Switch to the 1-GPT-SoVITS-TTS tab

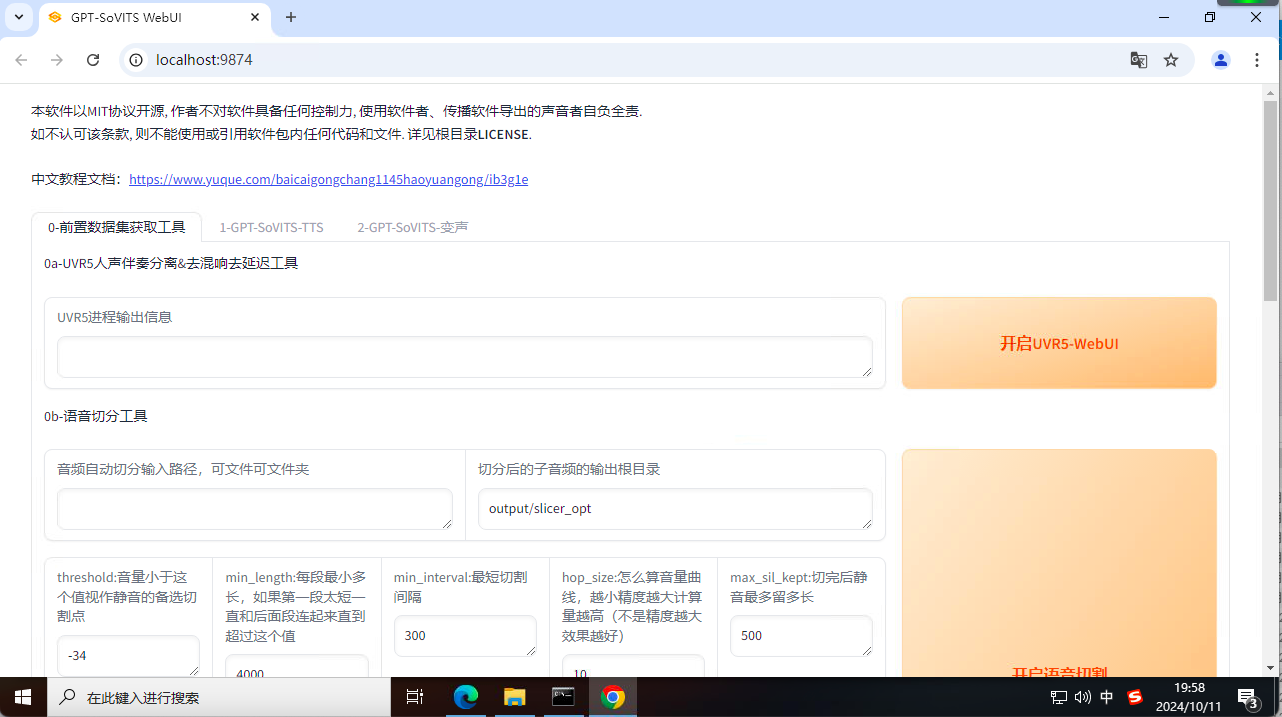click(271, 227)
